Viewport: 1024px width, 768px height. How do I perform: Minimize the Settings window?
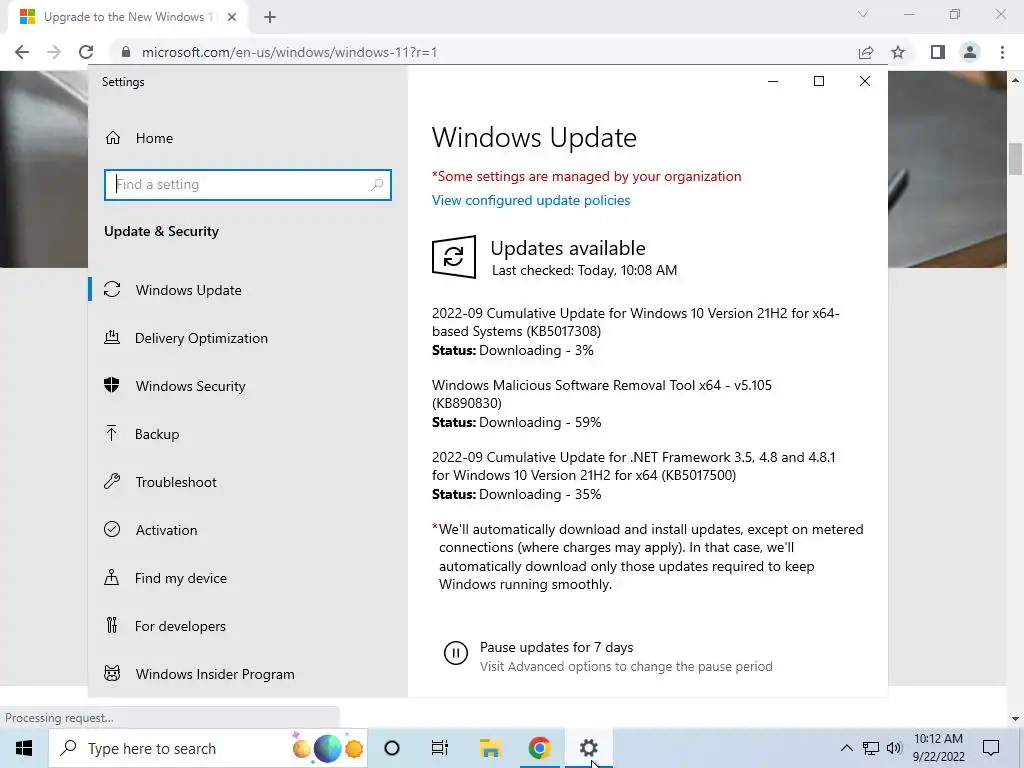pyautogui.click(x=773, y=81)
